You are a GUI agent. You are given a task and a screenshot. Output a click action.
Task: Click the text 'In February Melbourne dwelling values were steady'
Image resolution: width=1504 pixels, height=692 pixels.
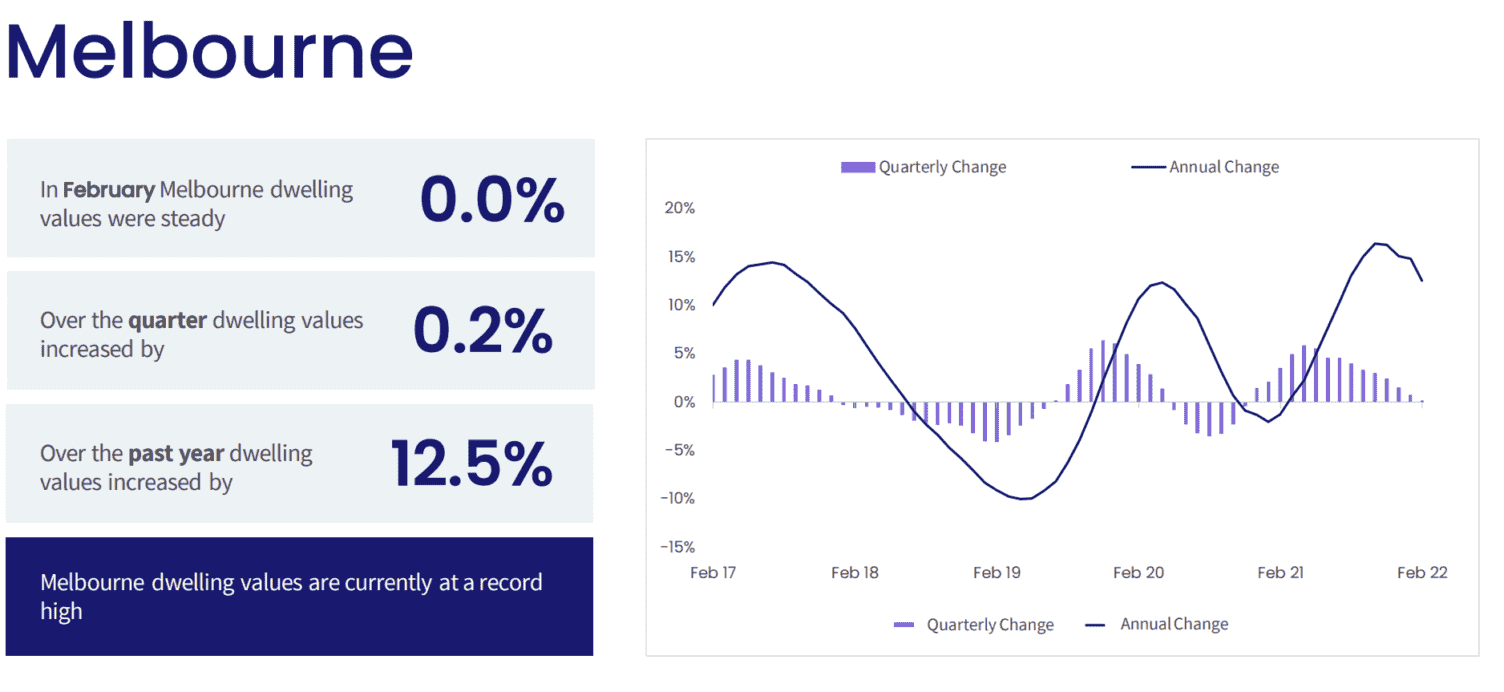click(x=197, y=204)
